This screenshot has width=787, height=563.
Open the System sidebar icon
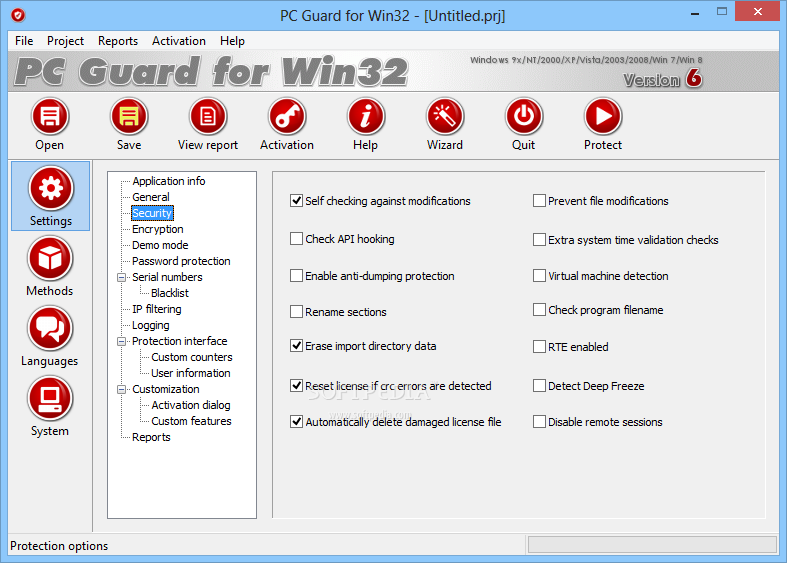tap(50, 399)
